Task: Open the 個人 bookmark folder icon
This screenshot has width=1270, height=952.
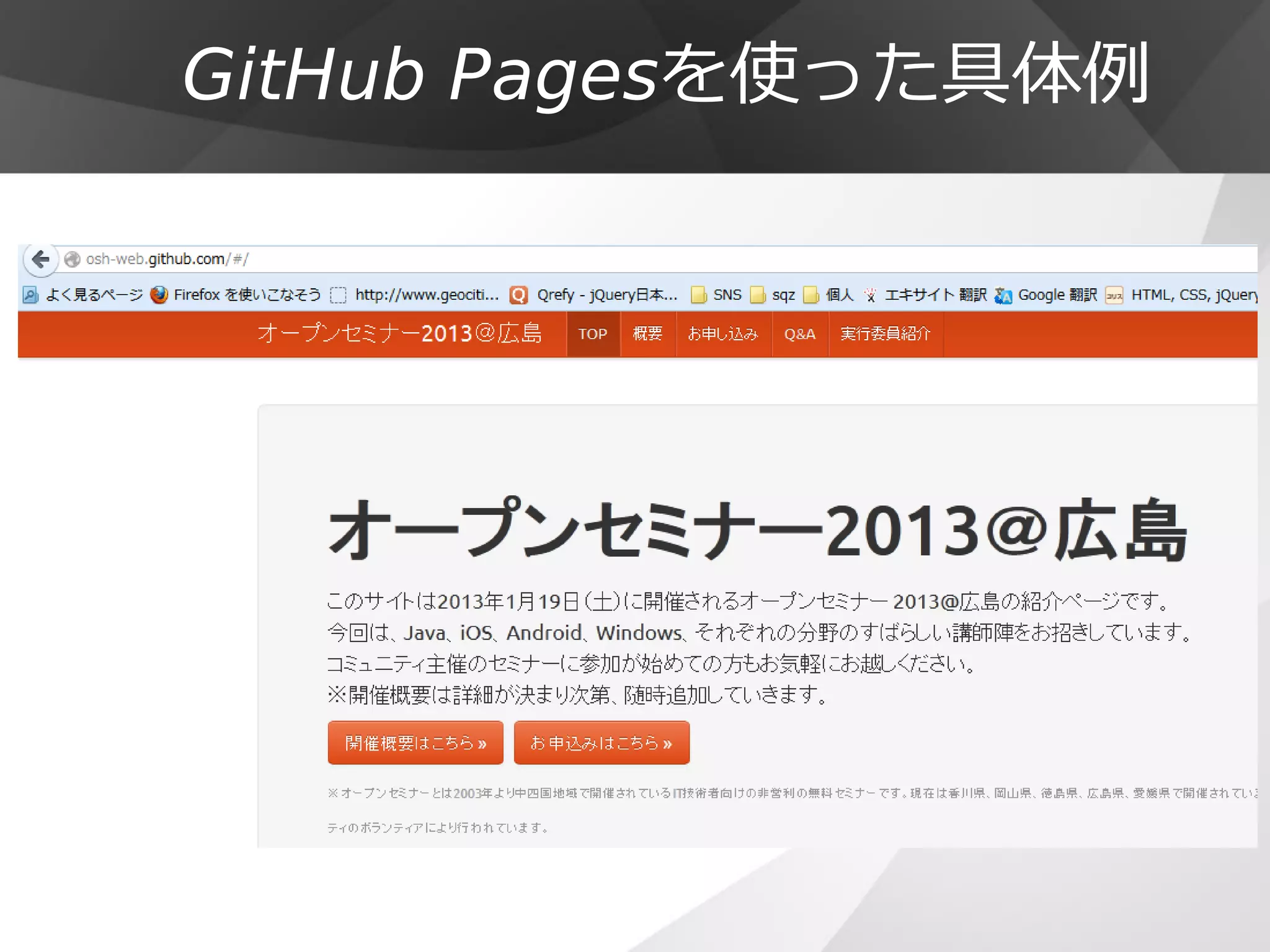Action: [x=811, y=295]
